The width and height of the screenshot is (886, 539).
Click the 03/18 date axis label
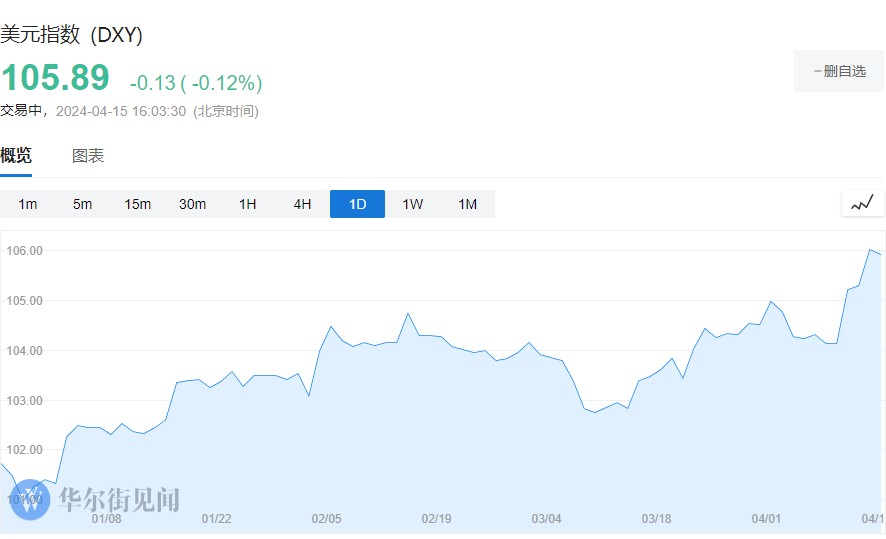(656, 519)
